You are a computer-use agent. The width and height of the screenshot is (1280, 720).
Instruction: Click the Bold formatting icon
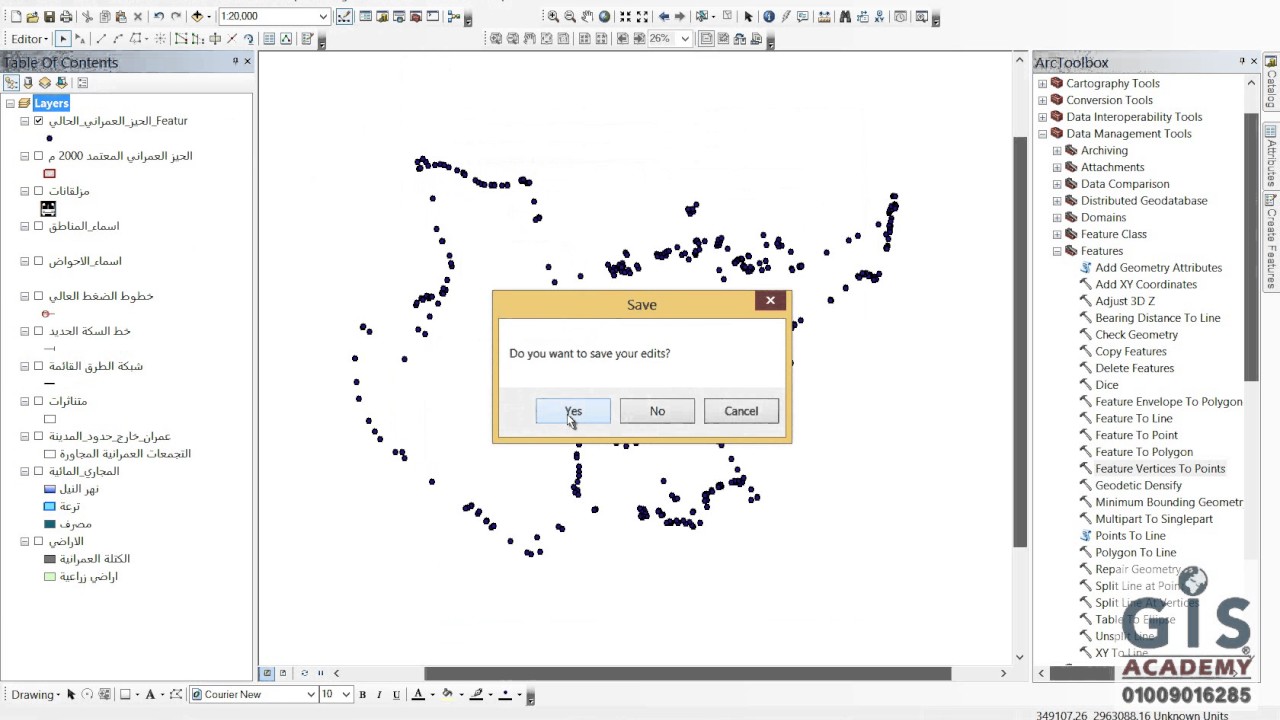pos(362,694)
